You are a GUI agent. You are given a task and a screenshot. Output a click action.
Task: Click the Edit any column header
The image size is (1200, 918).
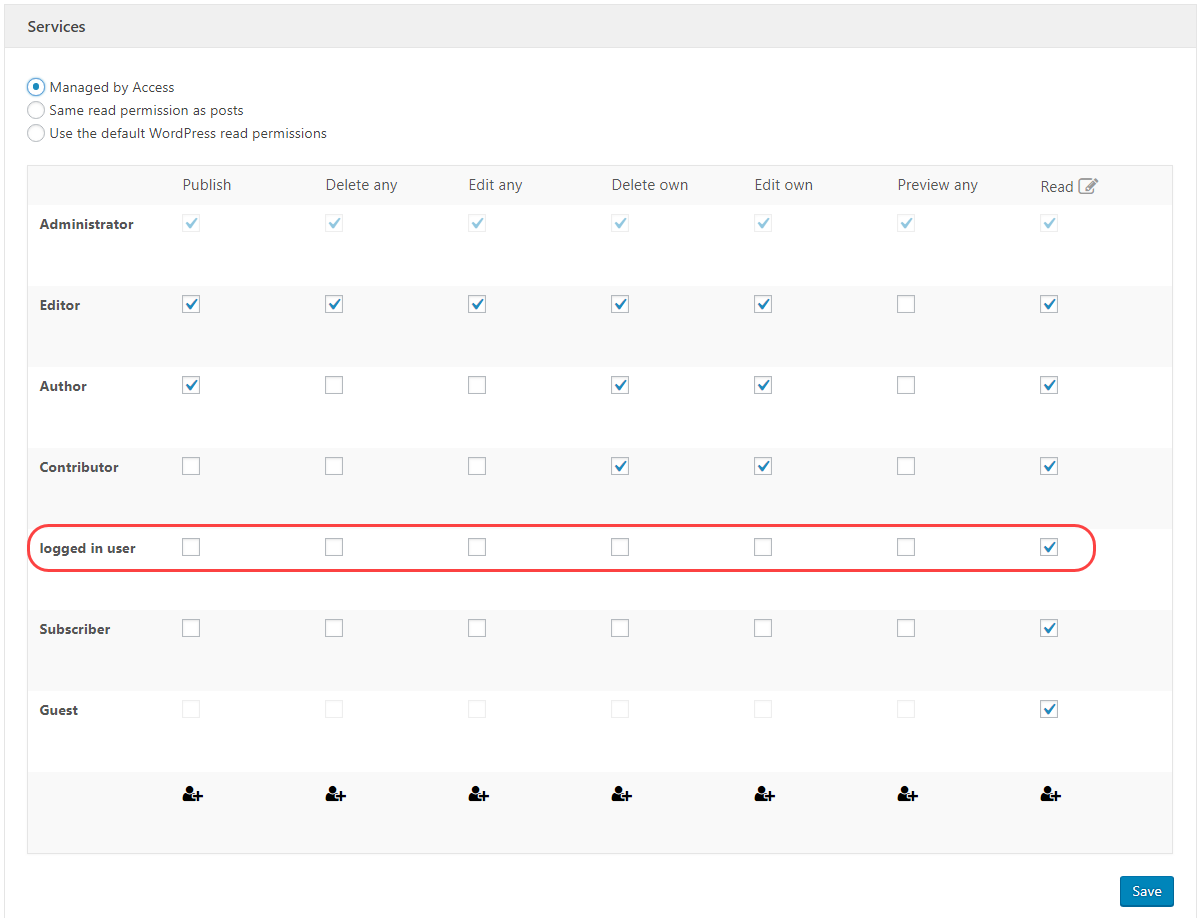(496, 185)
